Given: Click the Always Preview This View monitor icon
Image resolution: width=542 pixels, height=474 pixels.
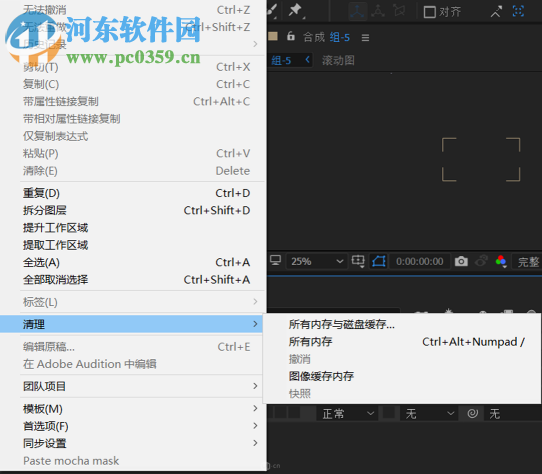Looking at the screenshot, I should (275, 260).
